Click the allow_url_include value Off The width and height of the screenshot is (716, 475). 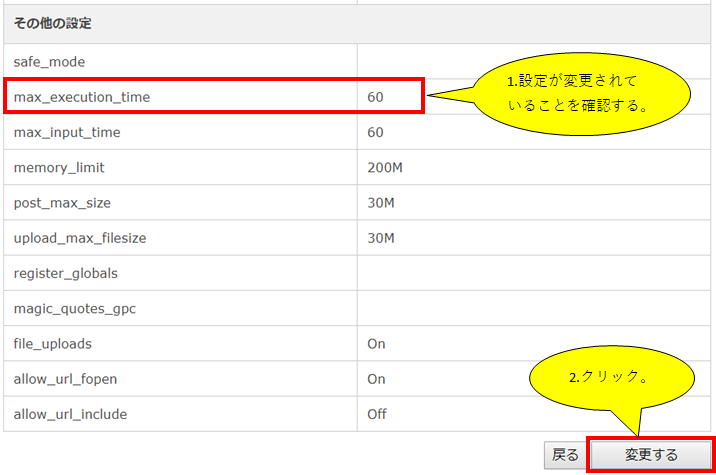(377, 414)
